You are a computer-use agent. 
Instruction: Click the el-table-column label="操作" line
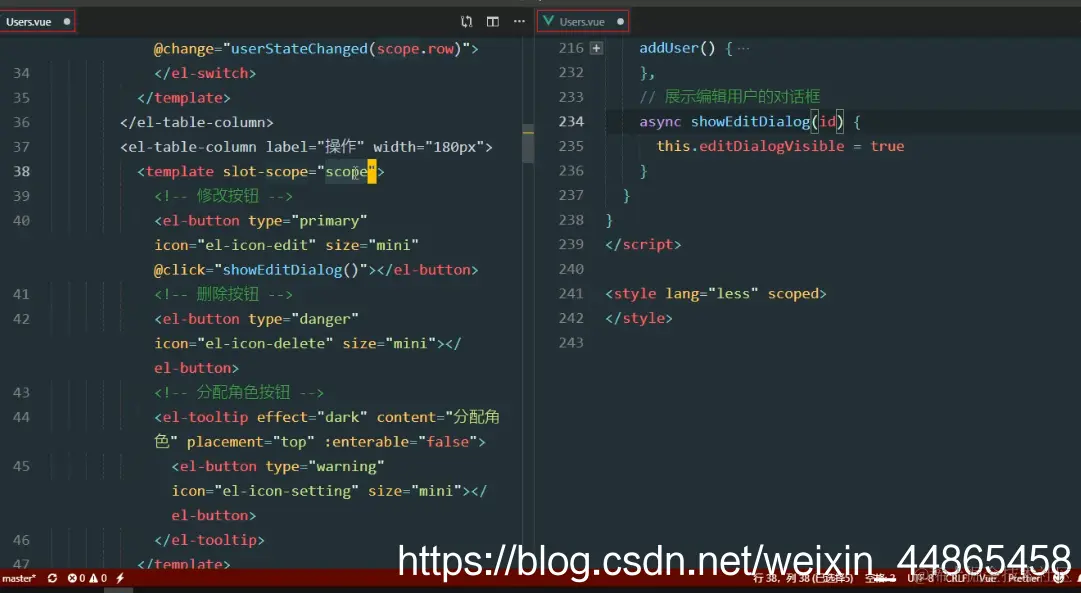pos(306,147)
